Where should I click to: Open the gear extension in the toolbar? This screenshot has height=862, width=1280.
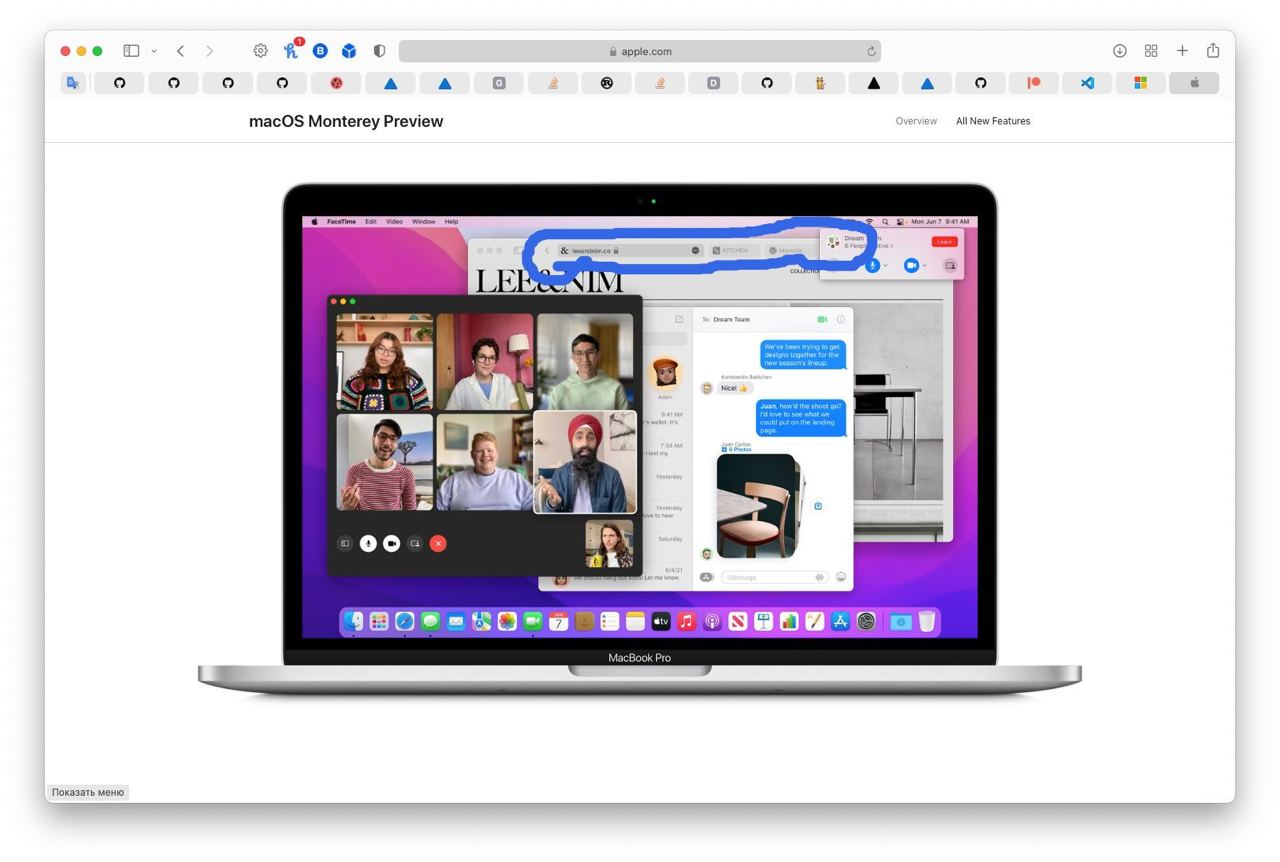260,51
